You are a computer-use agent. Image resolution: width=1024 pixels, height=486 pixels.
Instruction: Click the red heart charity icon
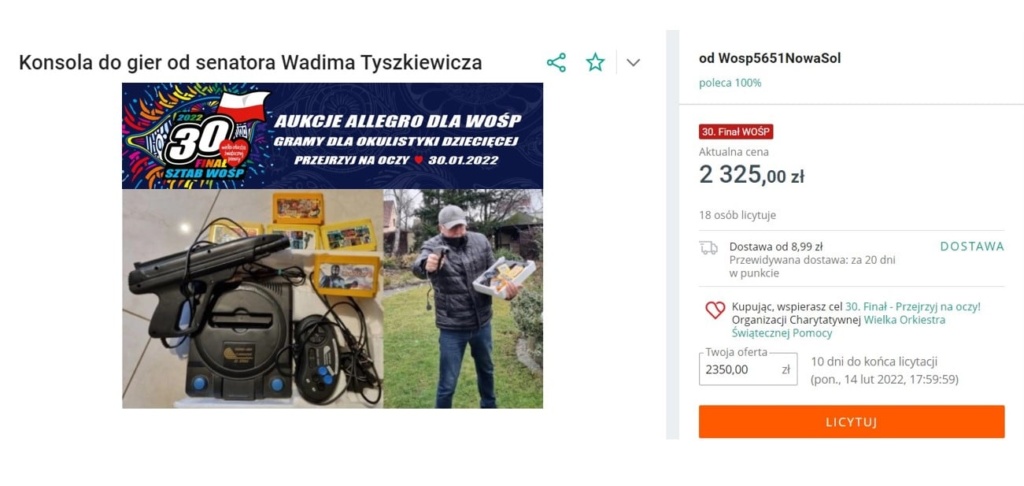click(715, 310)
